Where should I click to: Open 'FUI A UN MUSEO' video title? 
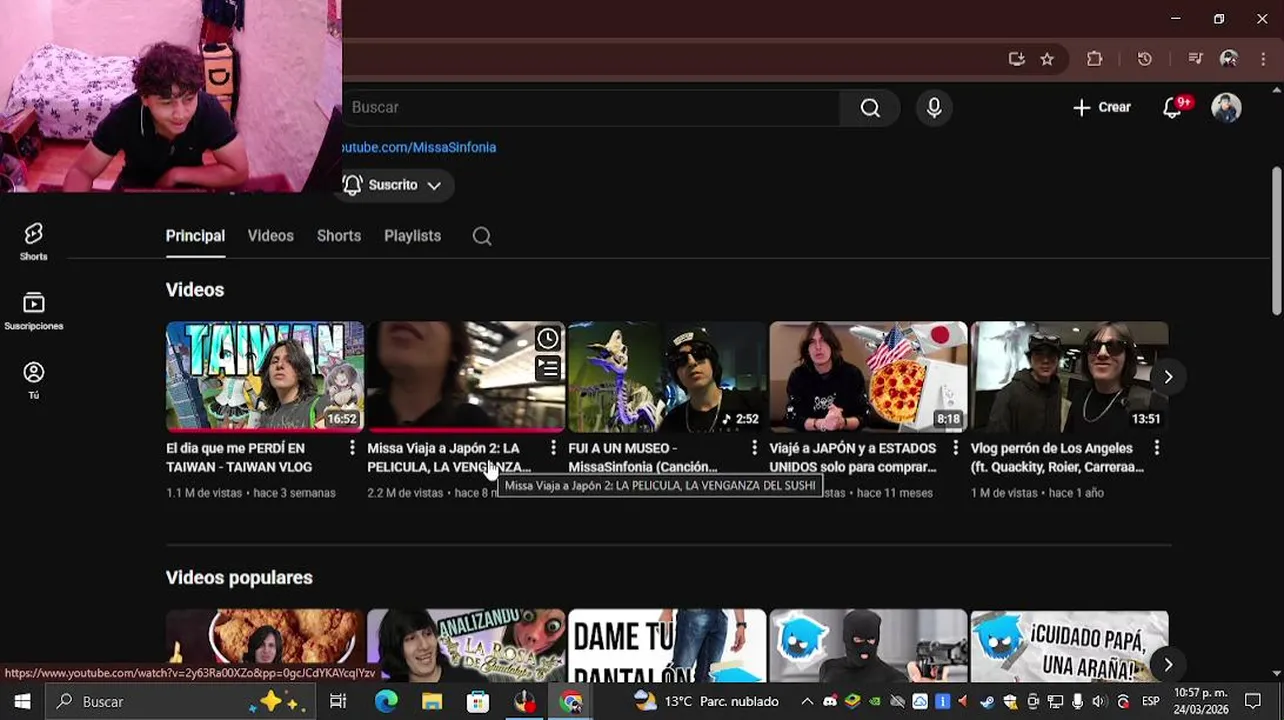pos(642,457)
